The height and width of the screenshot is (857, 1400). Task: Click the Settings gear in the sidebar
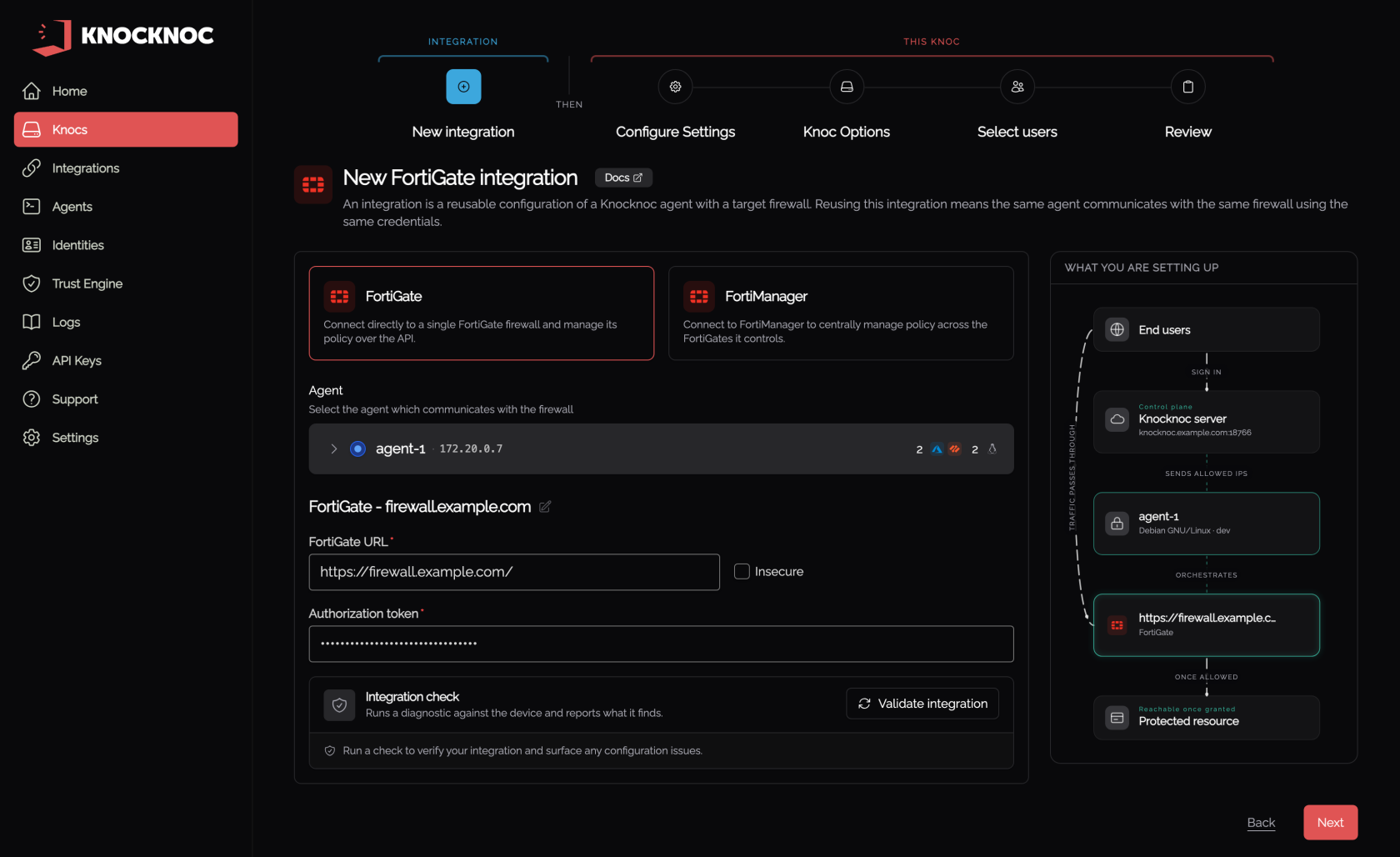[32, 438]
